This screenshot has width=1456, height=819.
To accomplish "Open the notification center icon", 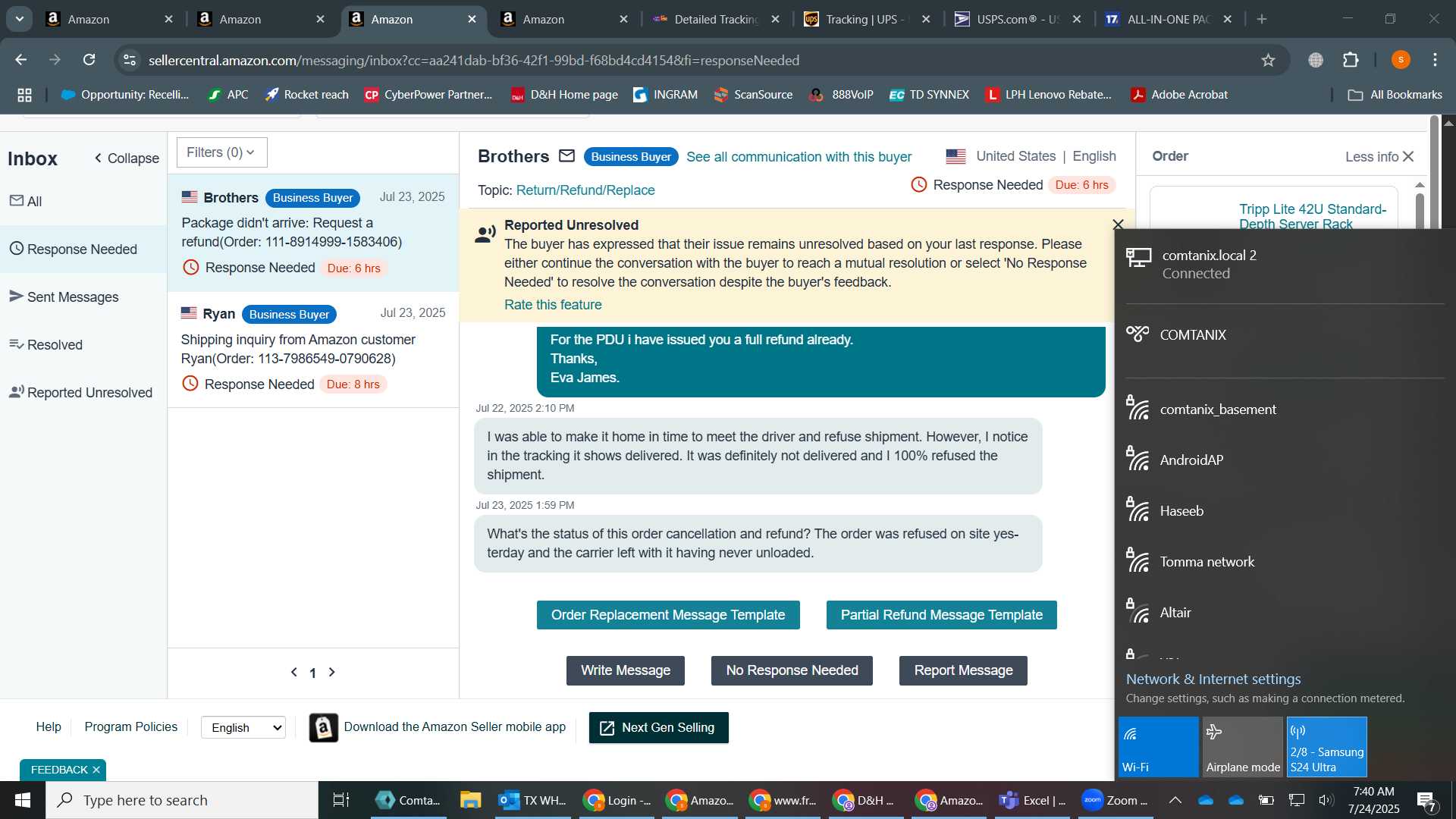I will pyautogui.click(x=1426, y=800).
